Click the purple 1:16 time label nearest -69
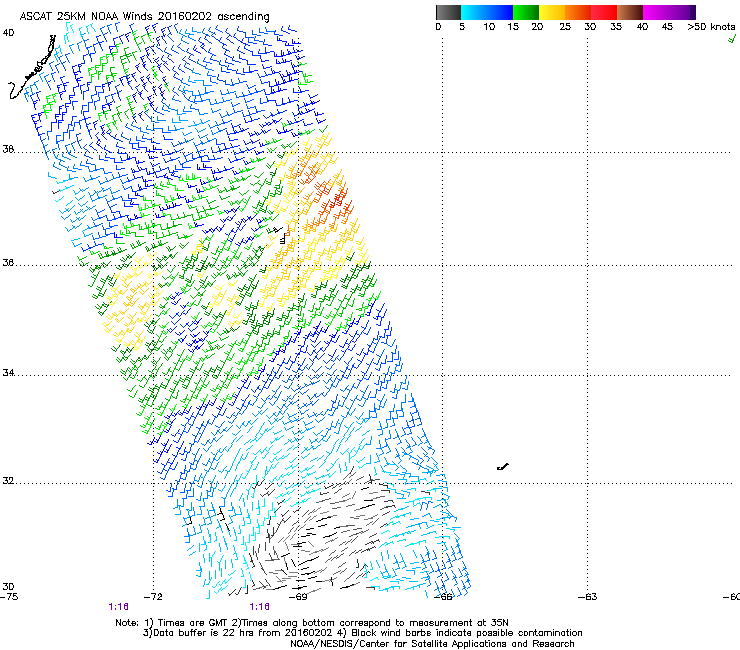The image size is (740, 650). tap(260, 607)
